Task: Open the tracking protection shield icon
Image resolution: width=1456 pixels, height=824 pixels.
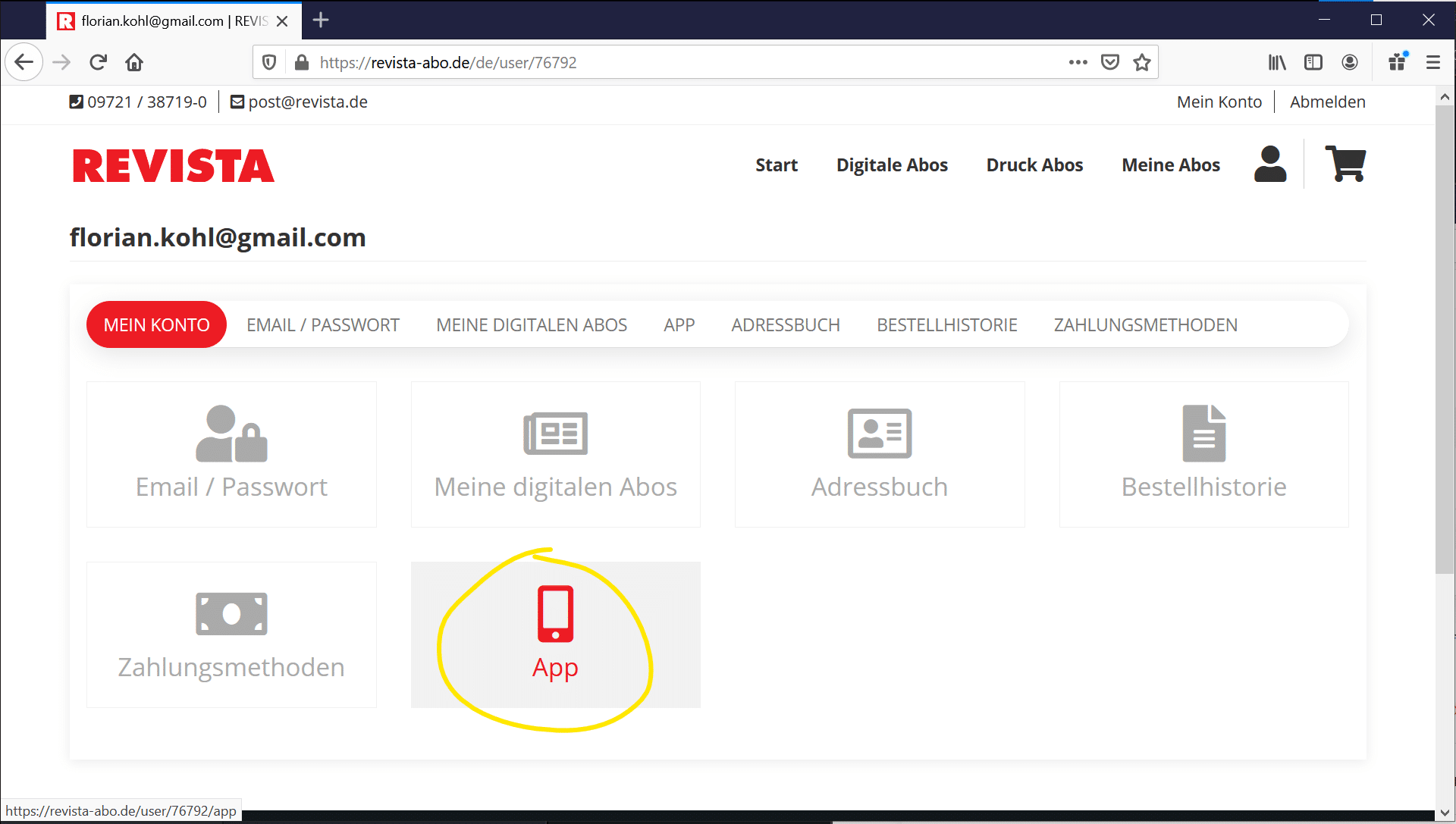Action: [x=269, y=62]
